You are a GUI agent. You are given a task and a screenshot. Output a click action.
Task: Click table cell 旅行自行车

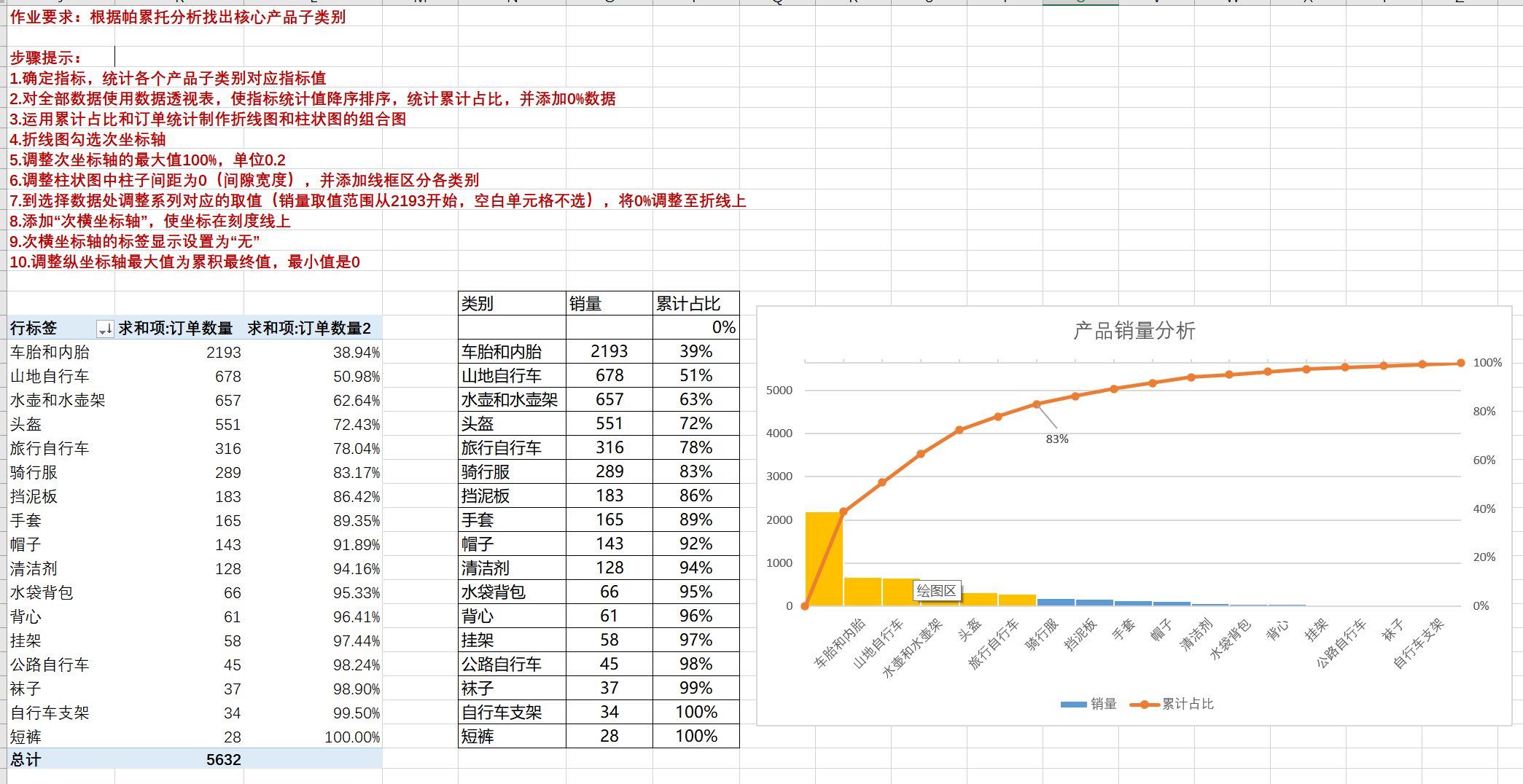(512, 447)
